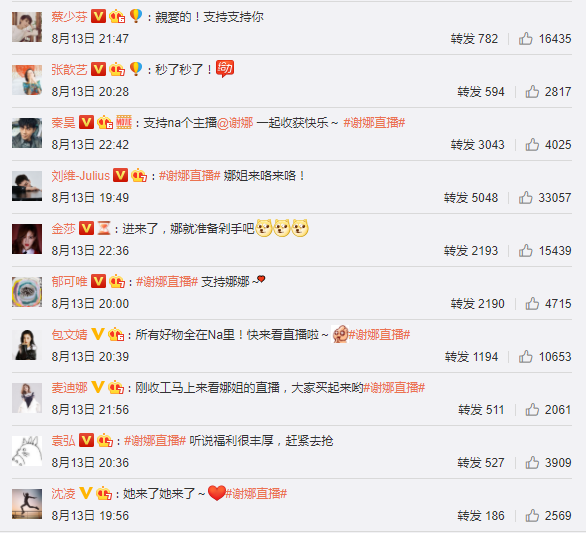Open #谢娜直播# hashtag in 刘维-Julius's comment
This screenshot has width=586, height=533.
pyautogui.click(x=189, y=176)
